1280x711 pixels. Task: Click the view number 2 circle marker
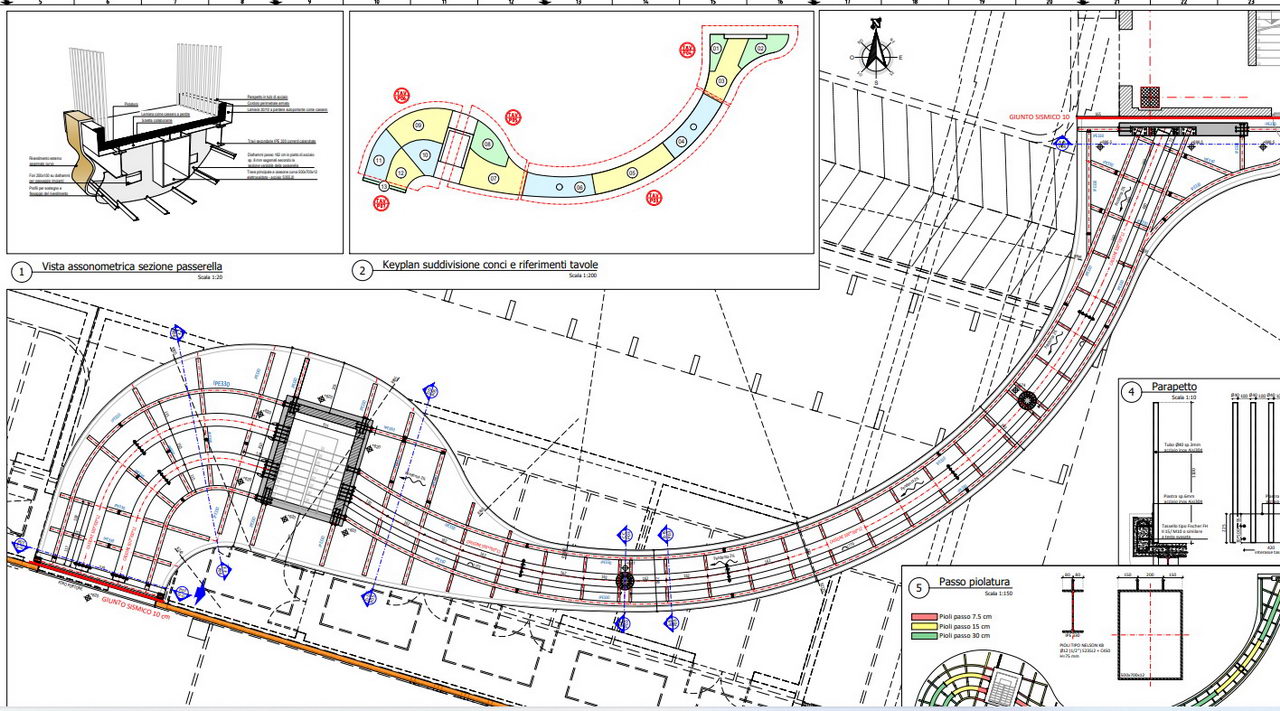361,270
